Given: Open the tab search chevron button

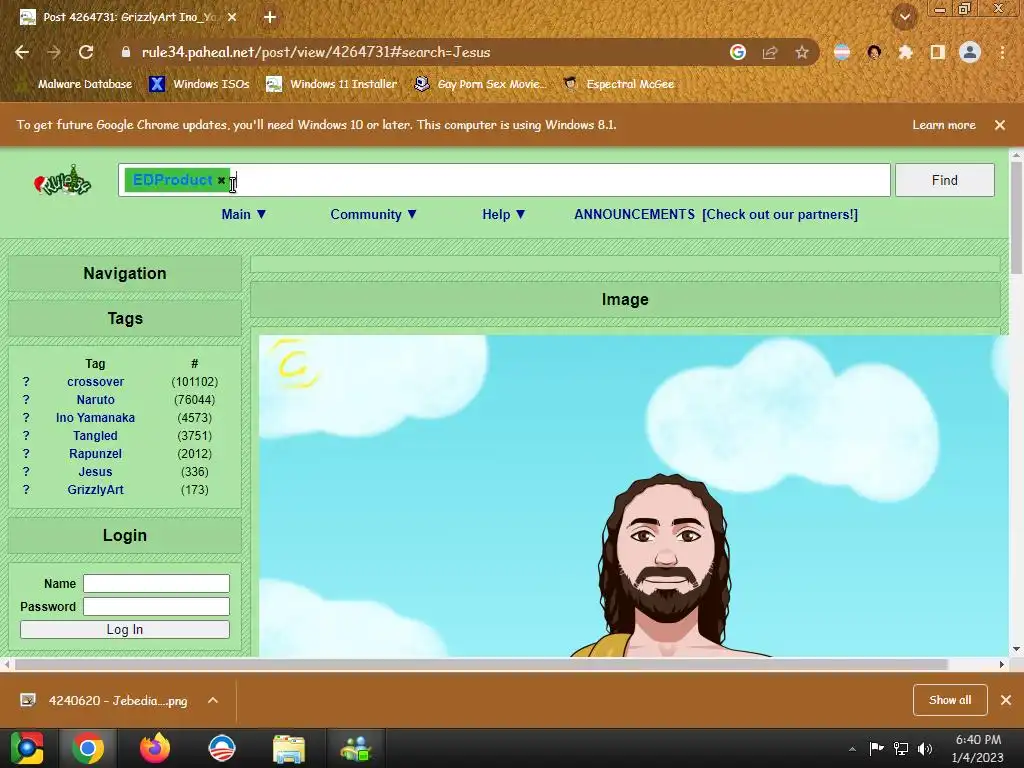Looking at the screenshot, I should coord(905,18).
